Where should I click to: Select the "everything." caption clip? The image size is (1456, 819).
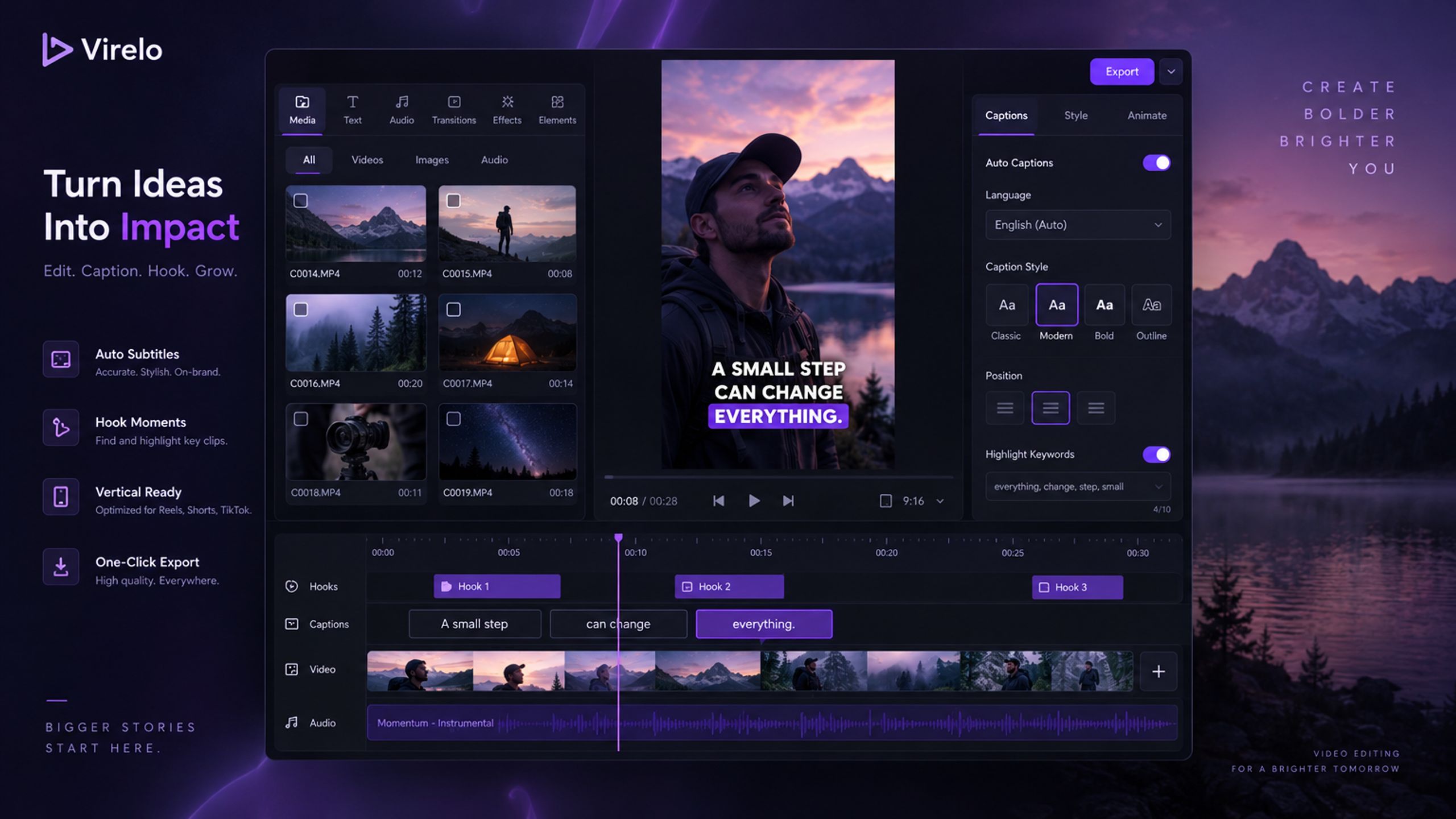[x=764, y=624]
